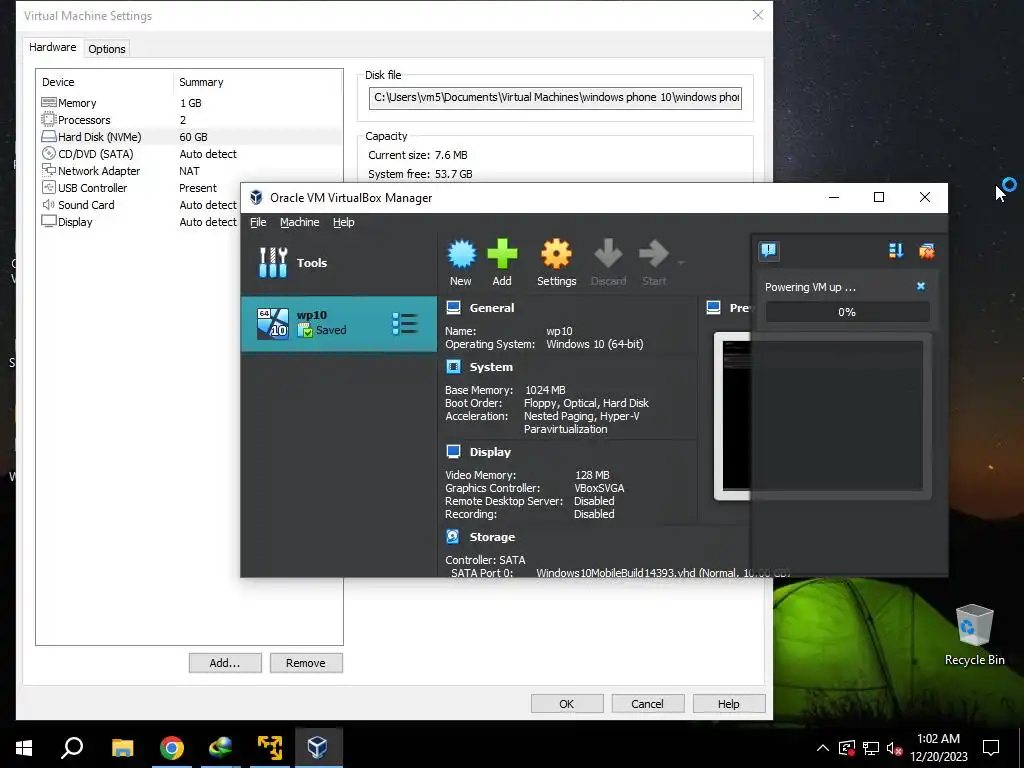Open the Windows Start menu
Screen dimensions: 1024x768
coord(24,747)
